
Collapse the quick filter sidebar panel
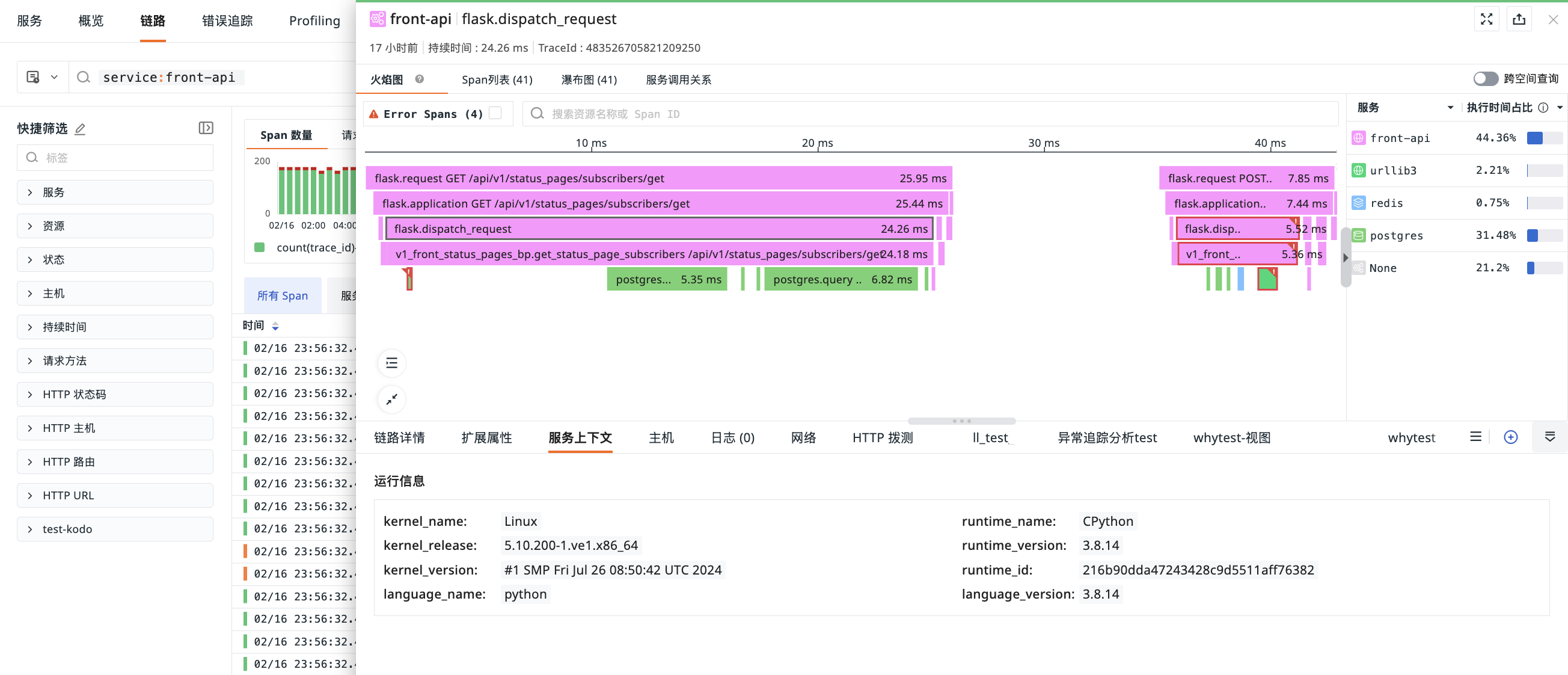[x=206, y=128]
